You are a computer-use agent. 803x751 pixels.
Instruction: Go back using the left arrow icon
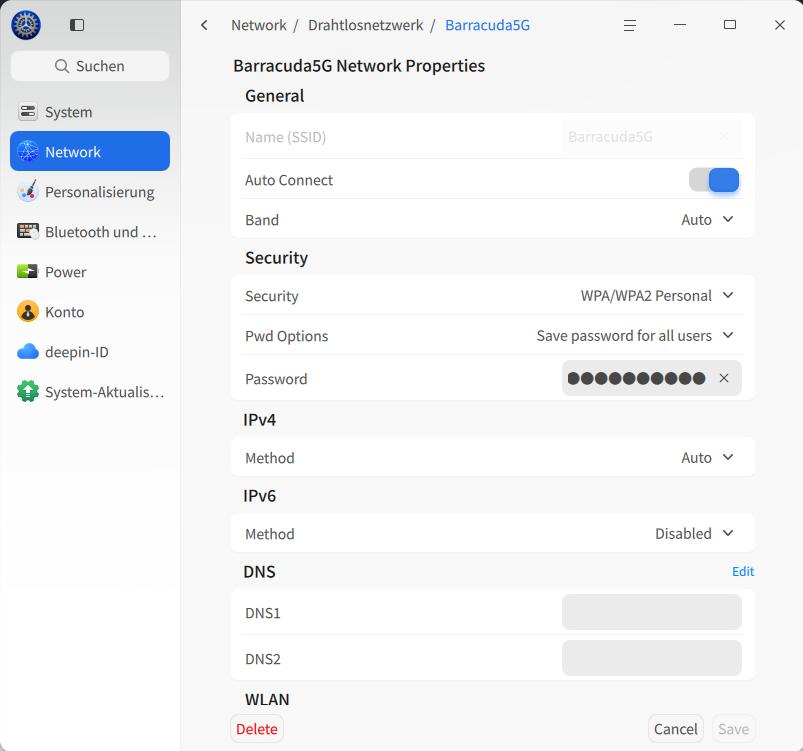click(204, 25)
